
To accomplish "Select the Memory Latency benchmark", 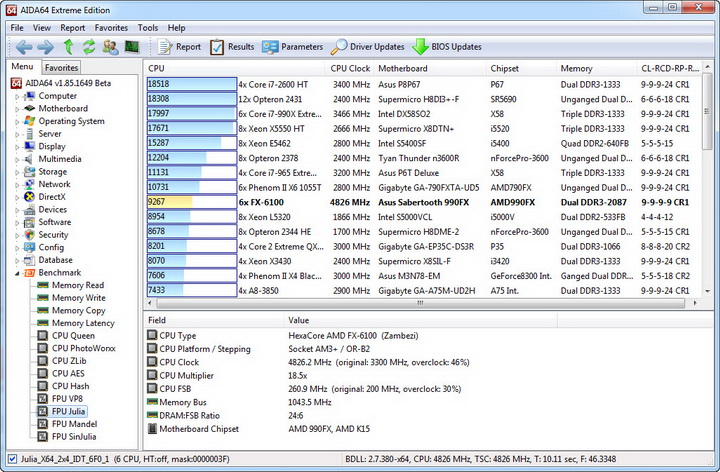I will coord(83,323).
